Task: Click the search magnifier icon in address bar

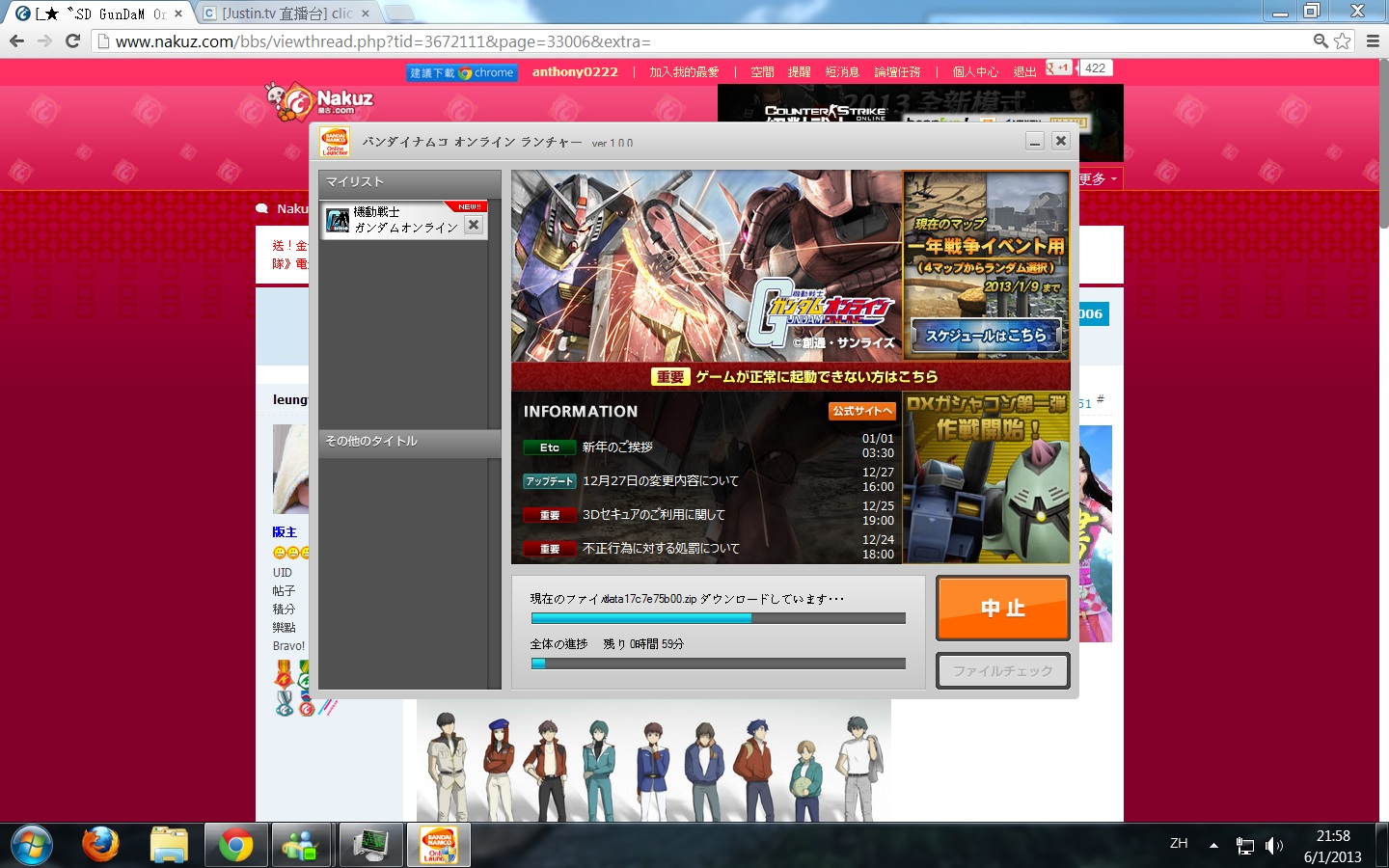Action: coord(1321,41)
